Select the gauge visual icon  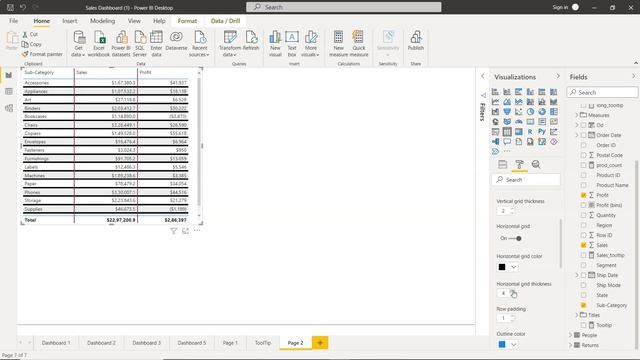tap(519, 122)
